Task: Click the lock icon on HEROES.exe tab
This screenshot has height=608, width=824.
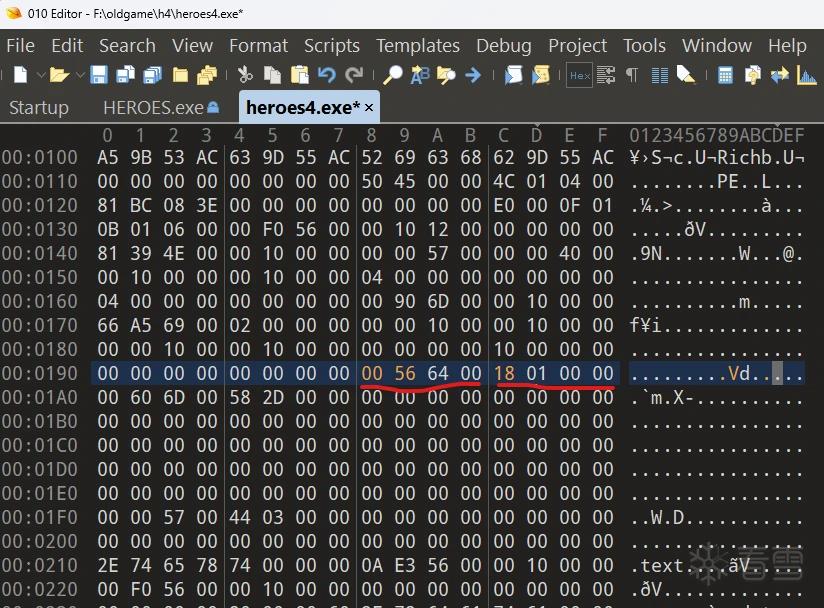Action: point(213,107)
